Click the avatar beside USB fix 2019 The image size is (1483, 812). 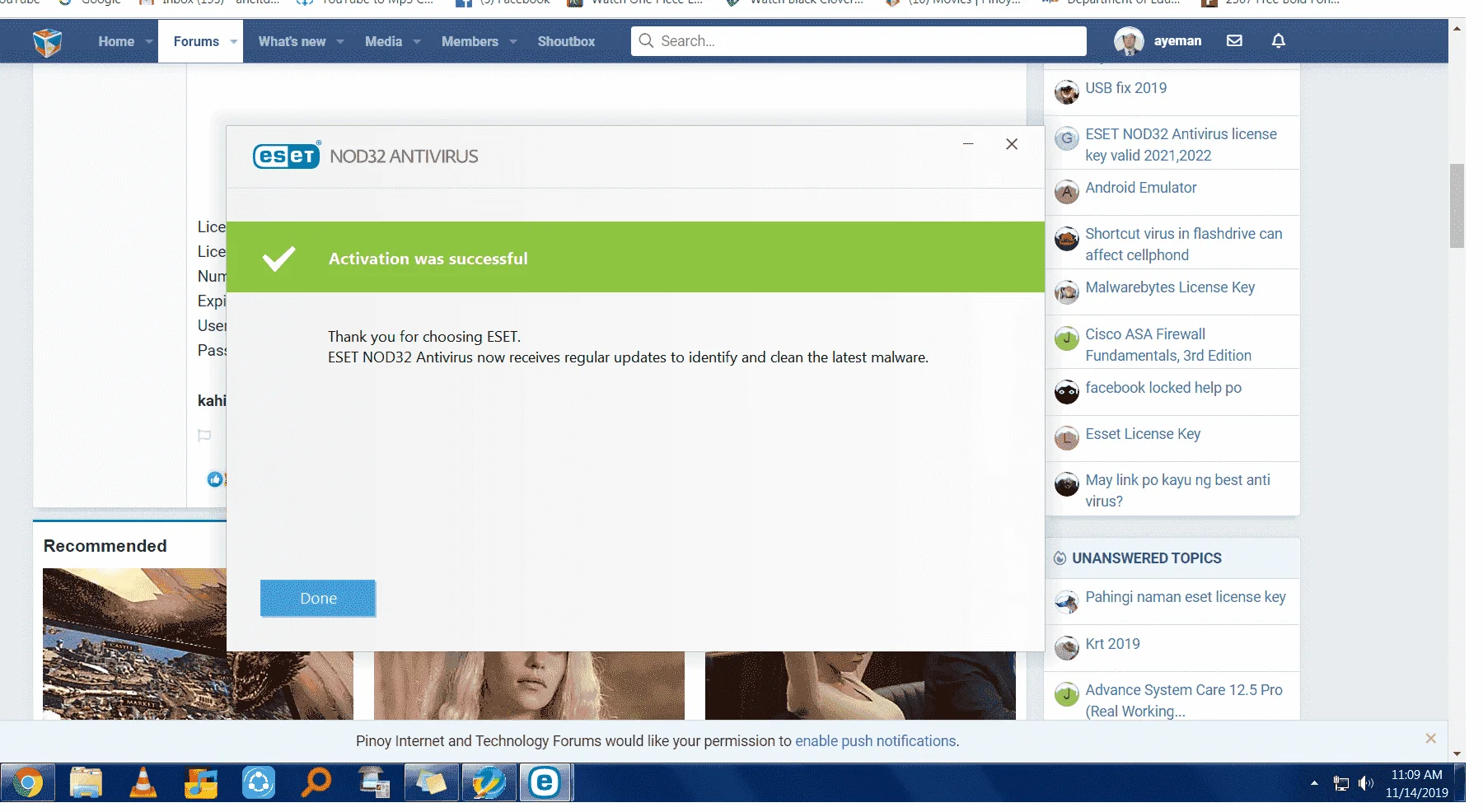click(1067, 92)
